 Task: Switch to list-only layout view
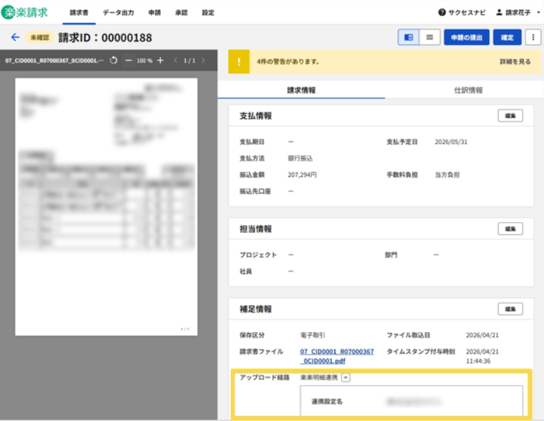[x=430, y=37]
